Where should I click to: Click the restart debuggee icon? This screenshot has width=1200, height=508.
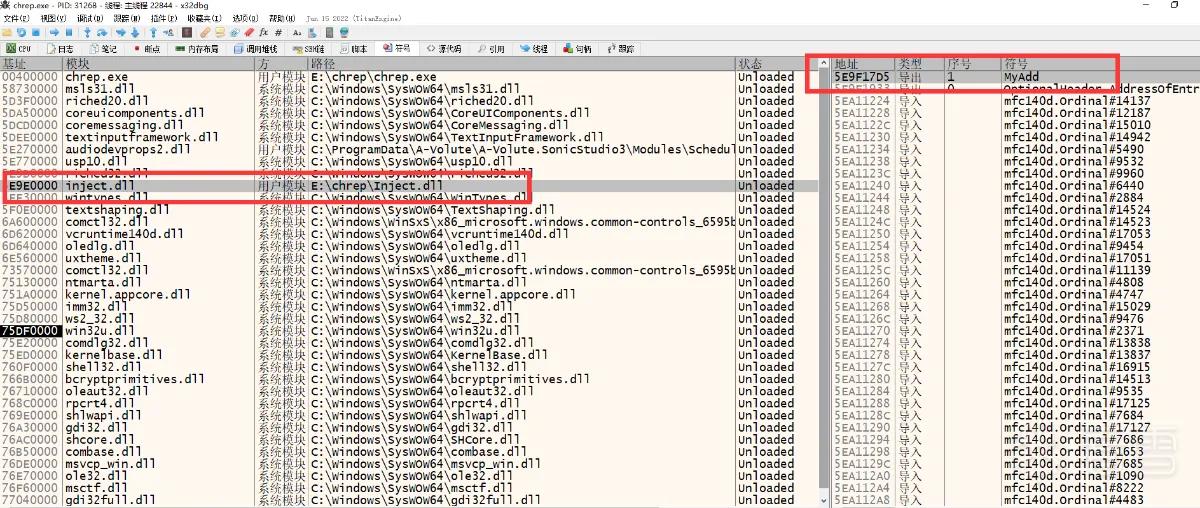point(21,32)
